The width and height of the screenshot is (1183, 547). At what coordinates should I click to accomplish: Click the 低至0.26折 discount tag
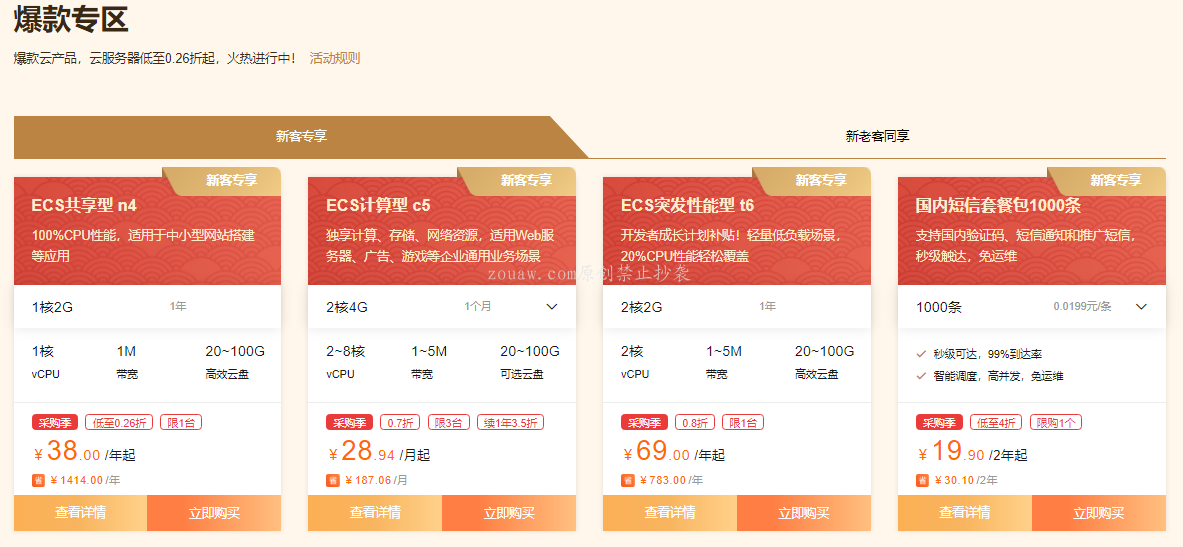pyautogui.click(x=119, y=422)
